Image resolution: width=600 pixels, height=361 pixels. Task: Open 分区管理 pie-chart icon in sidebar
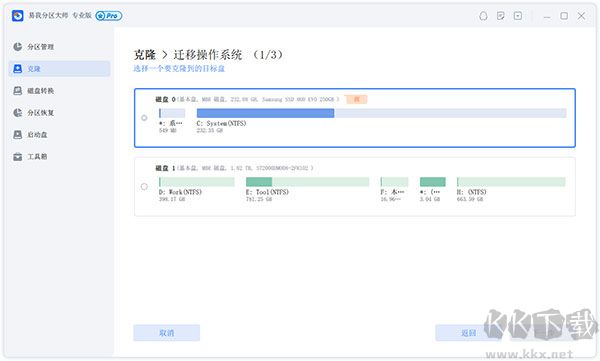[x=18, y=47]
